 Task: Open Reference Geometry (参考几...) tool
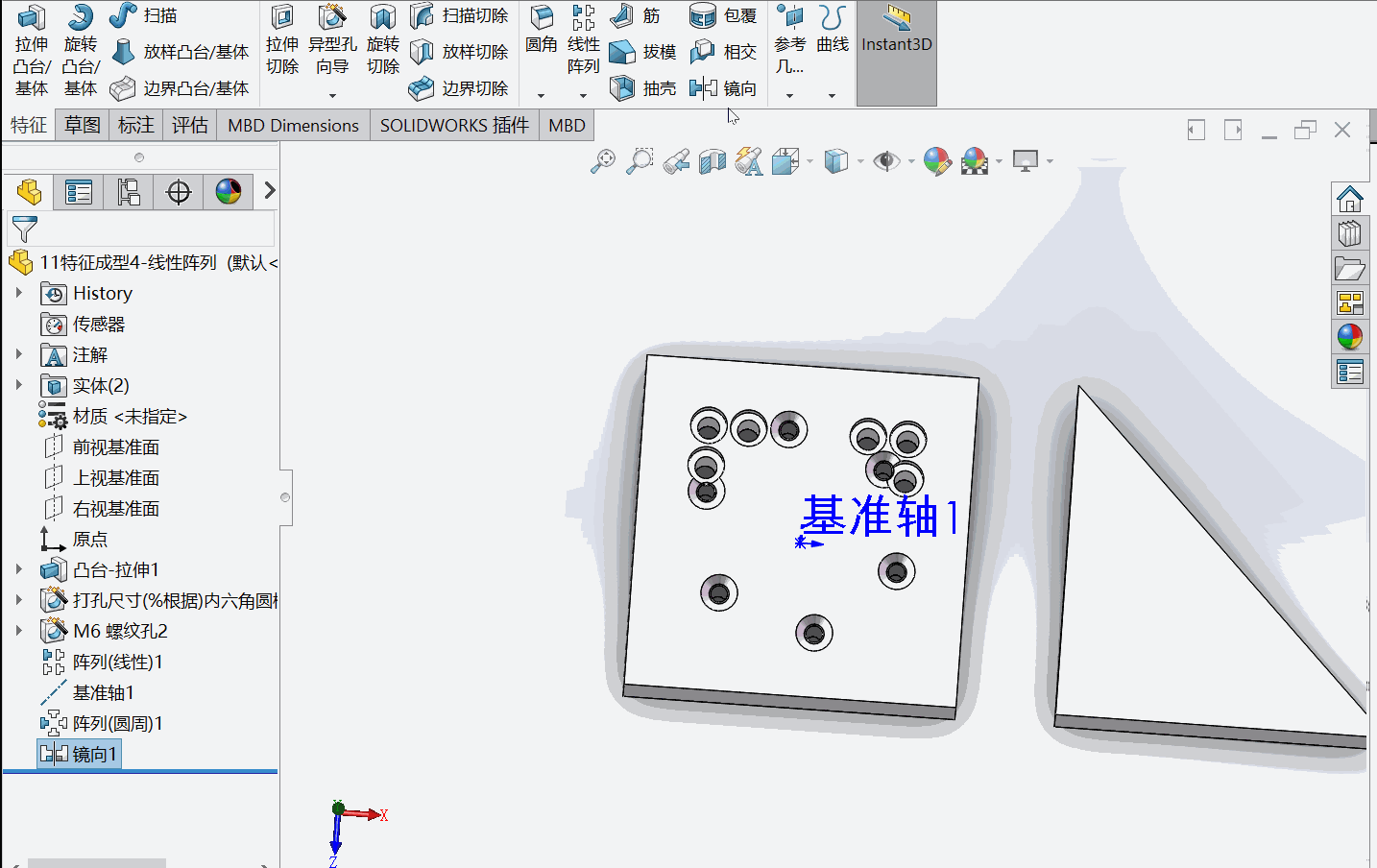click(790, 42)
